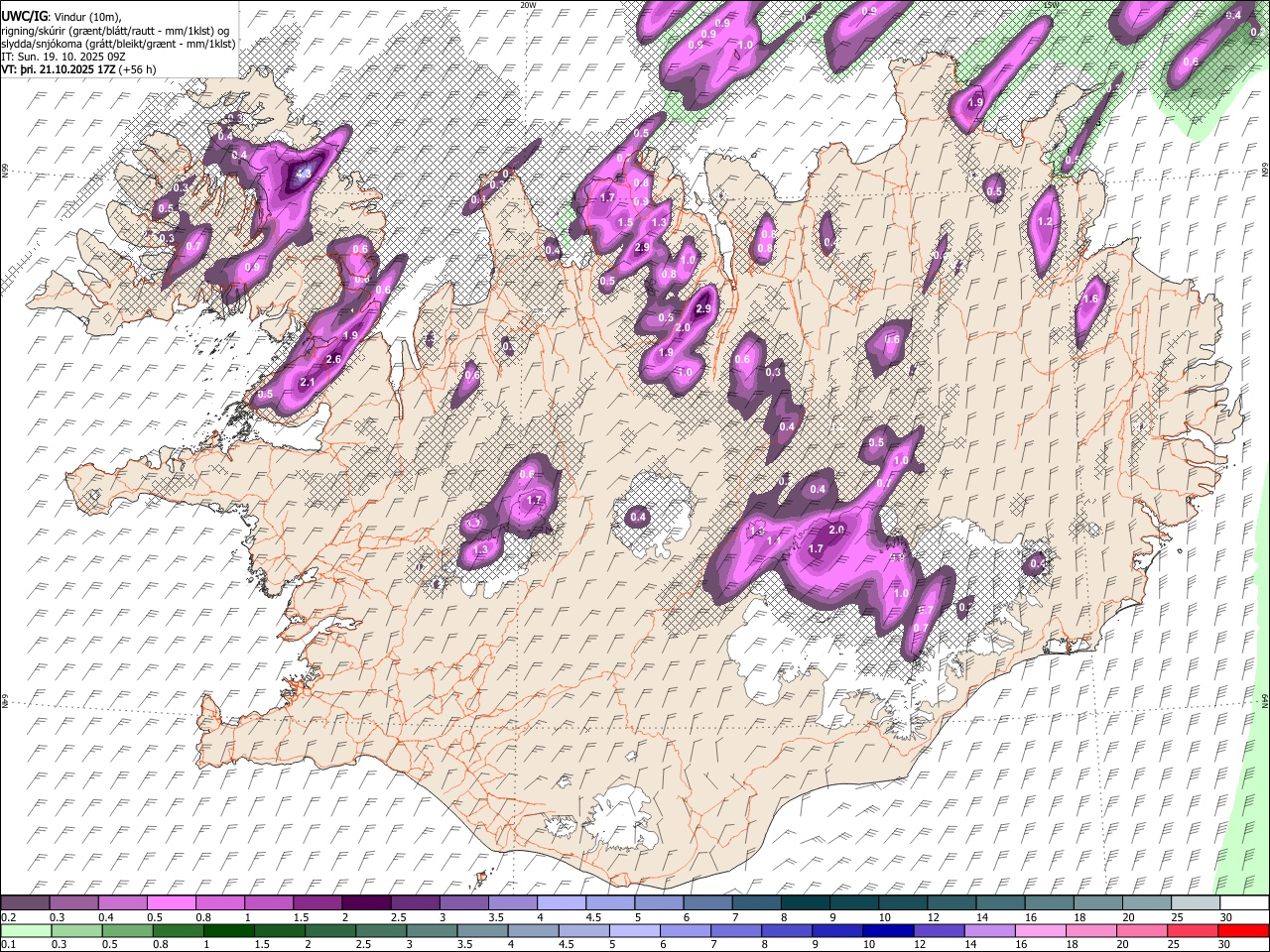
Task: Pick the dark teal snow swatch labeled 8
Action: coord(804,903)
